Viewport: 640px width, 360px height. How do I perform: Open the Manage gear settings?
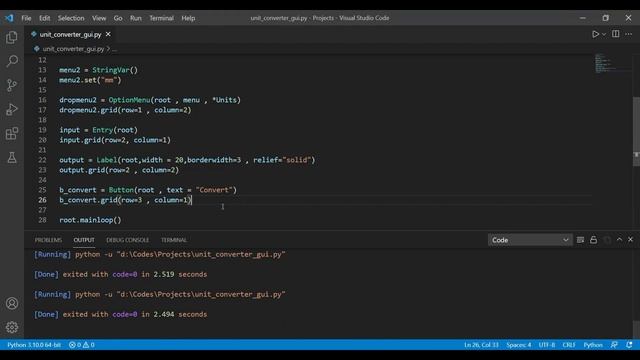point(12,327)
